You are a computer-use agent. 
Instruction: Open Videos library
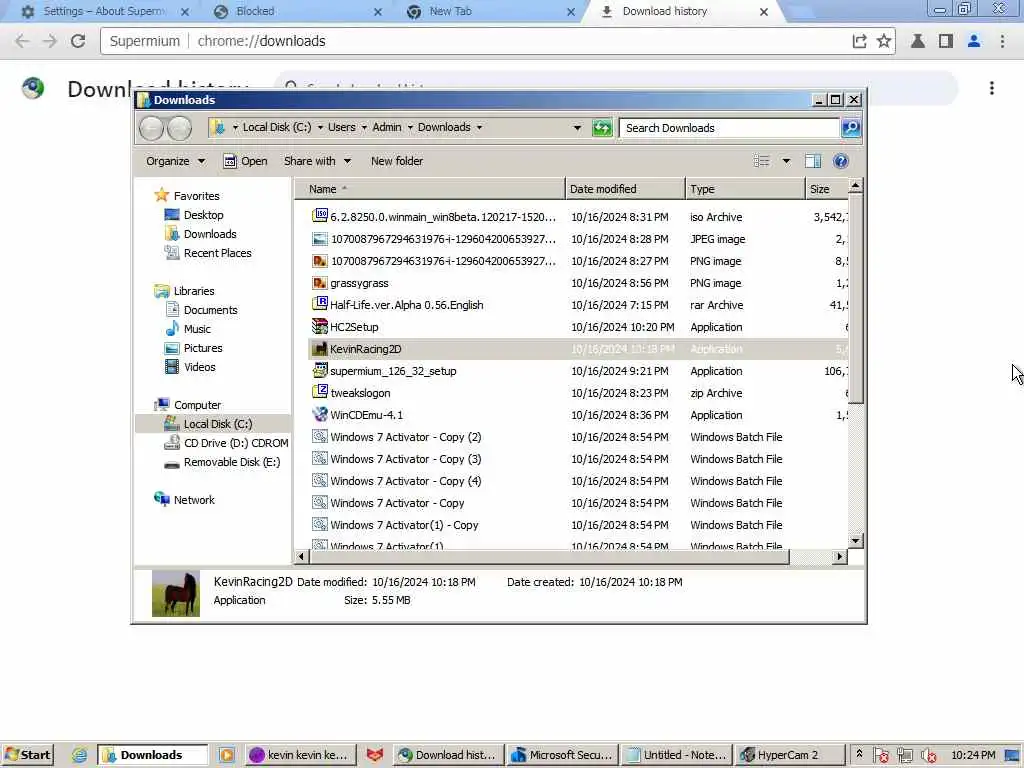tap(190, 367)
